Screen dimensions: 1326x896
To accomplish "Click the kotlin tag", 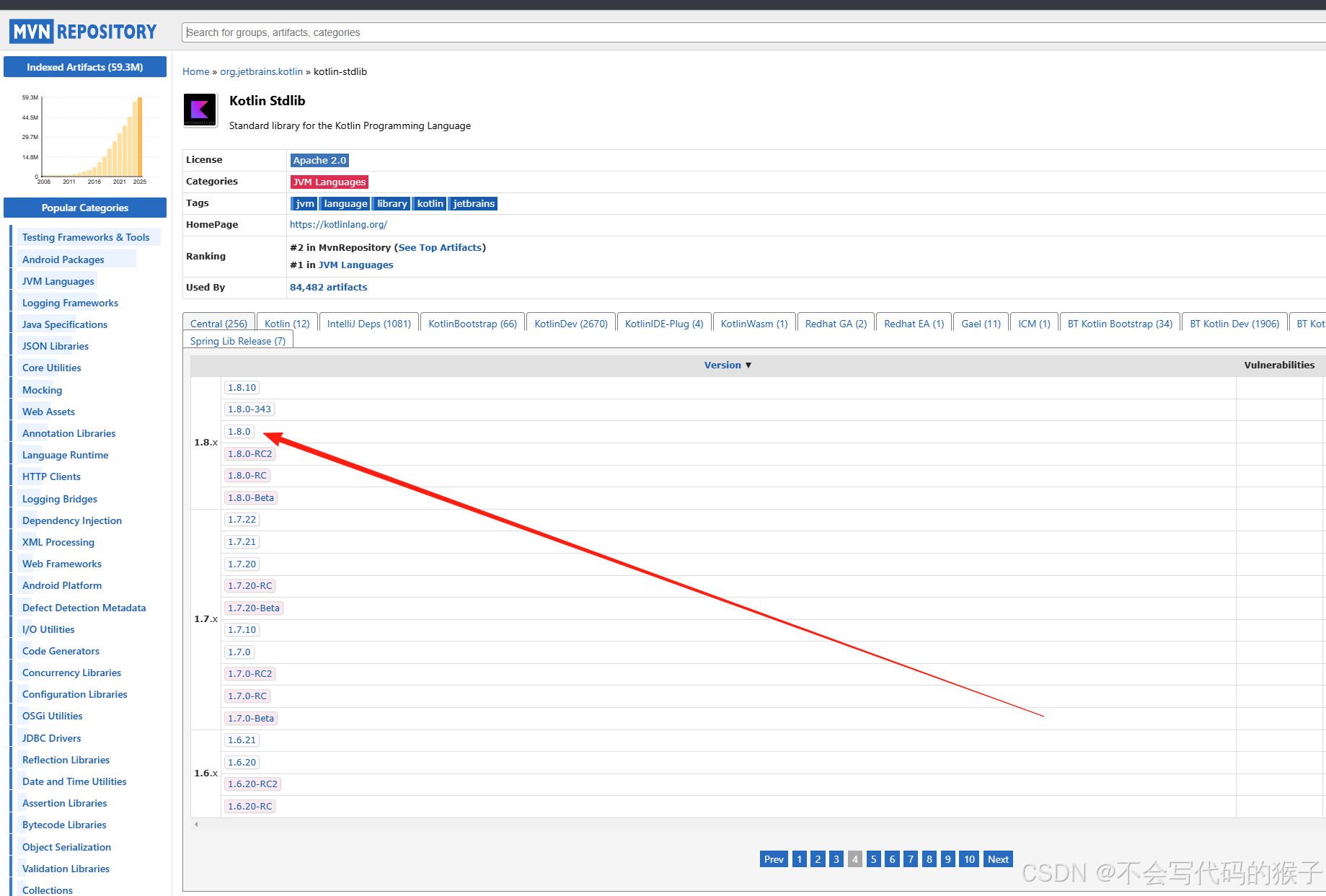I will (x=430, y=204).
